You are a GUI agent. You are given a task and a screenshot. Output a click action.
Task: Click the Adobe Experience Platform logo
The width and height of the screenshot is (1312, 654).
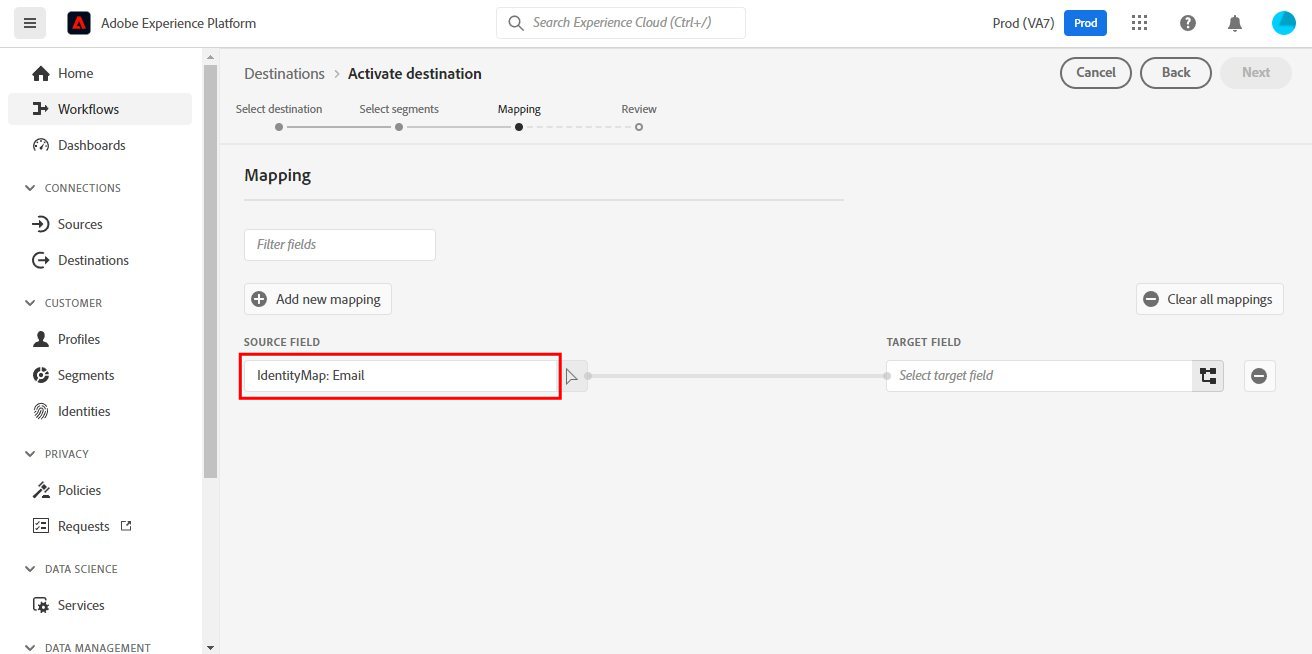(79, 23)
